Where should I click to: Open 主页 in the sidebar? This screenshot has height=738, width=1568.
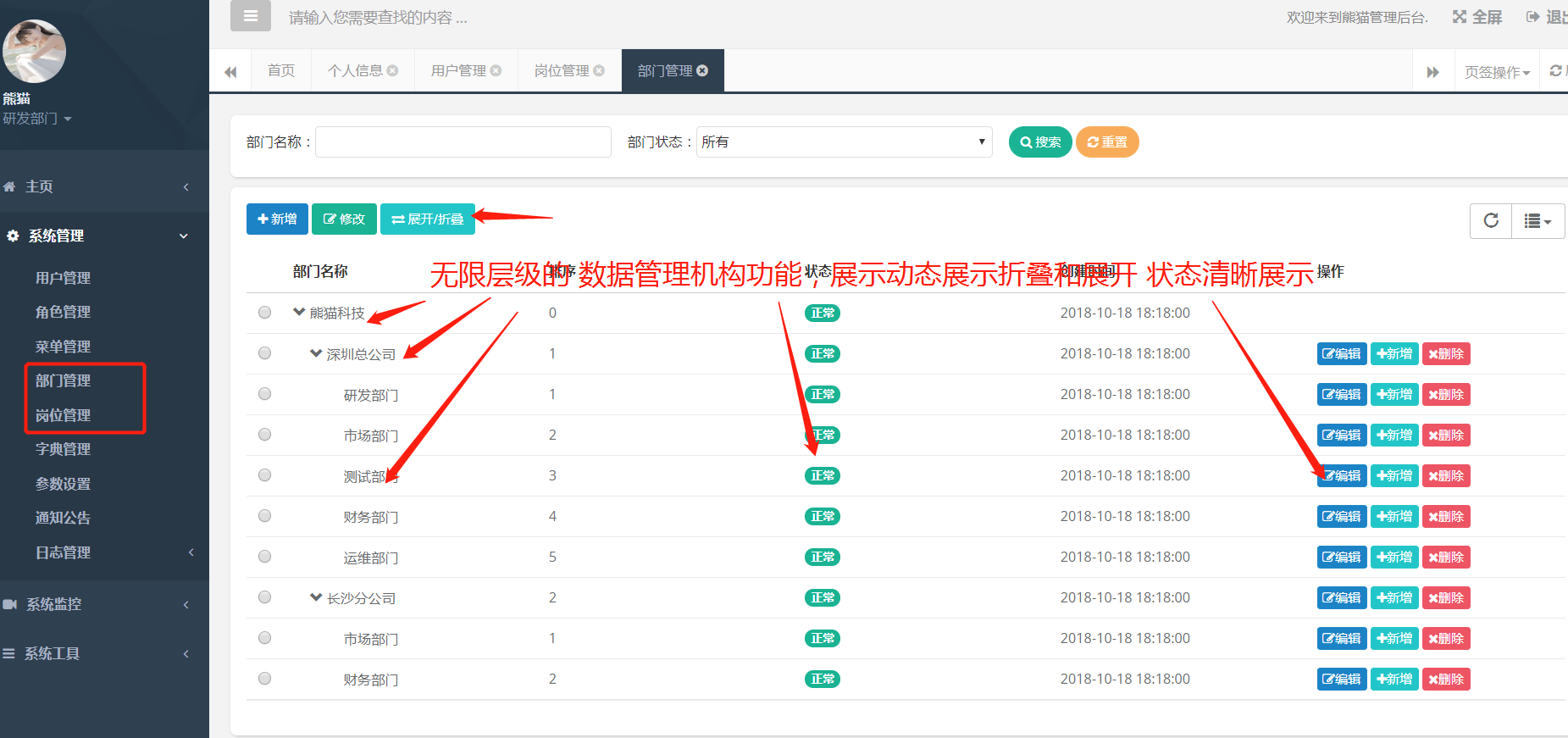pyautogui.click(x=104, y=186)
